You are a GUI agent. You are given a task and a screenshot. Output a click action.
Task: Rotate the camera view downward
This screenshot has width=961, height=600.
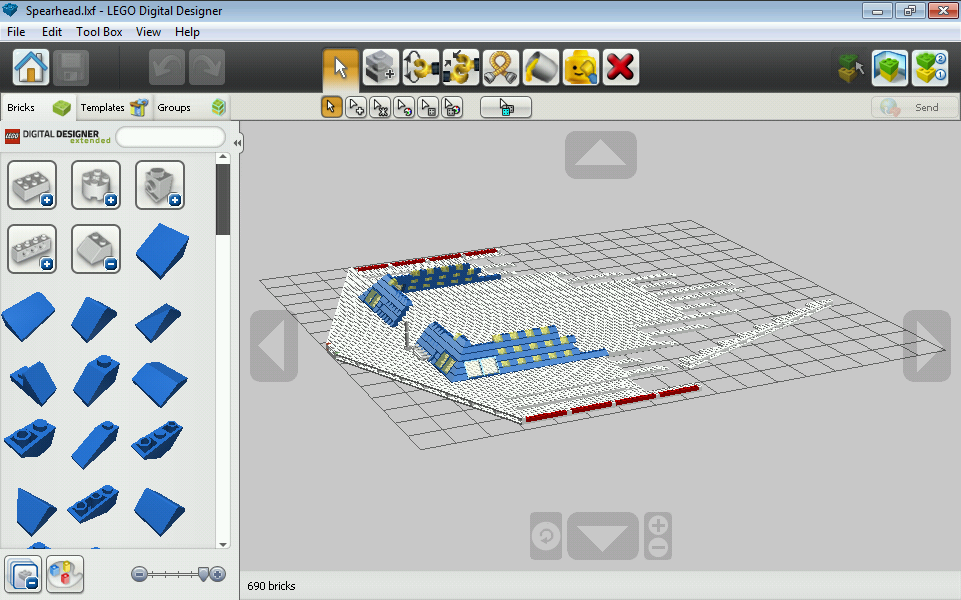pos(602,536)
